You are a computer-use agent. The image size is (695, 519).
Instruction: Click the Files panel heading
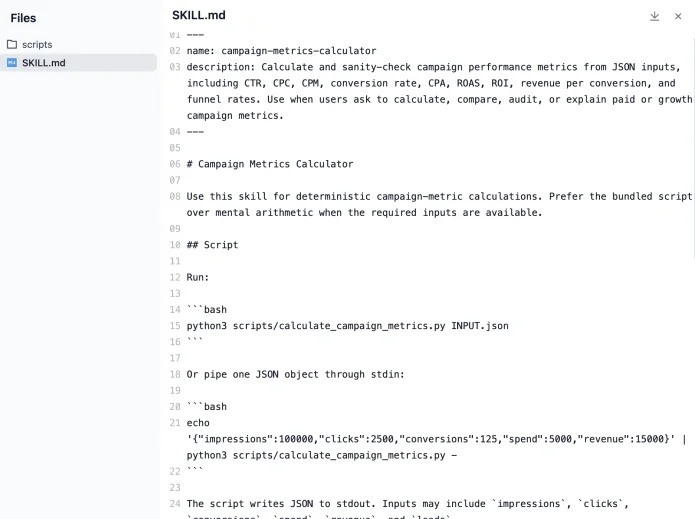(23, 18)
